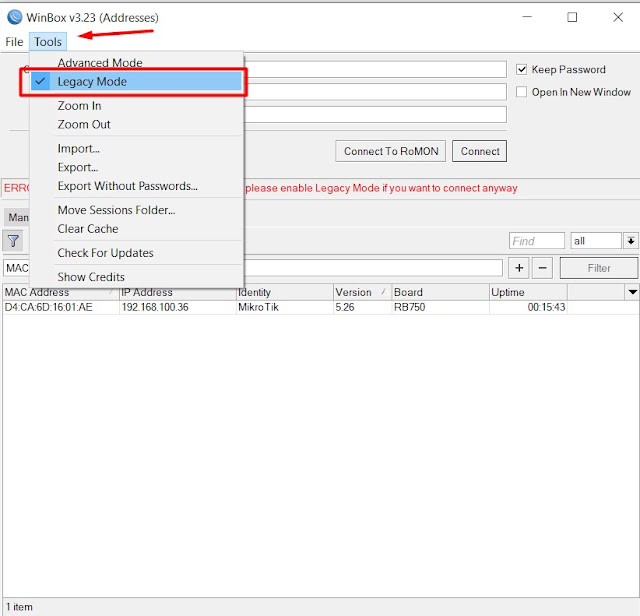Focus the filter value input field
Image resolution: width=640 pixels, height=616 pixels.
point(373,268)
